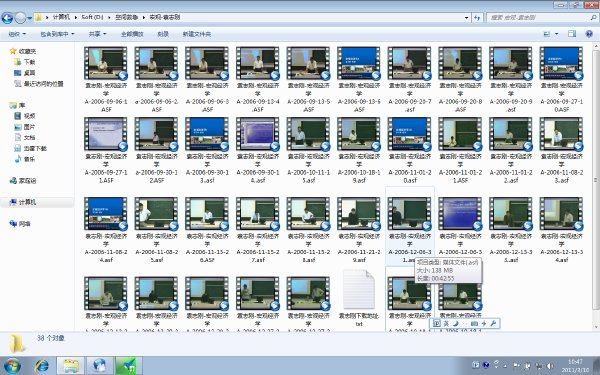The width and height of the screenshot is (600, 375).
Task: Click the magnifier icon in search box
Action: [593, 18]
